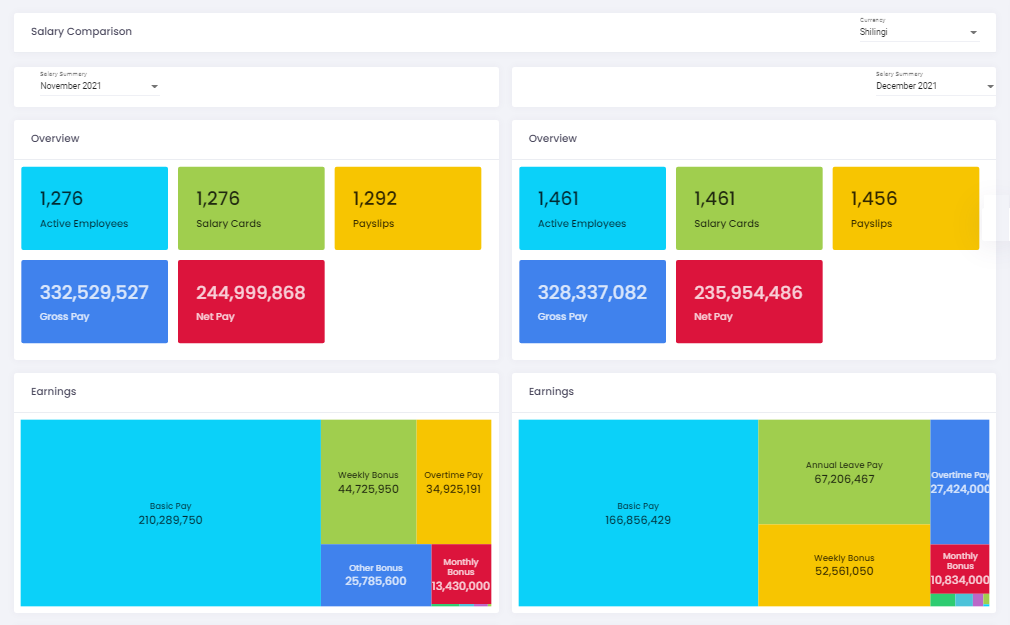Click the 328,337,082 Gross Pay card
The width and height of the screenshot is (1010, 625).
point(593,302)
